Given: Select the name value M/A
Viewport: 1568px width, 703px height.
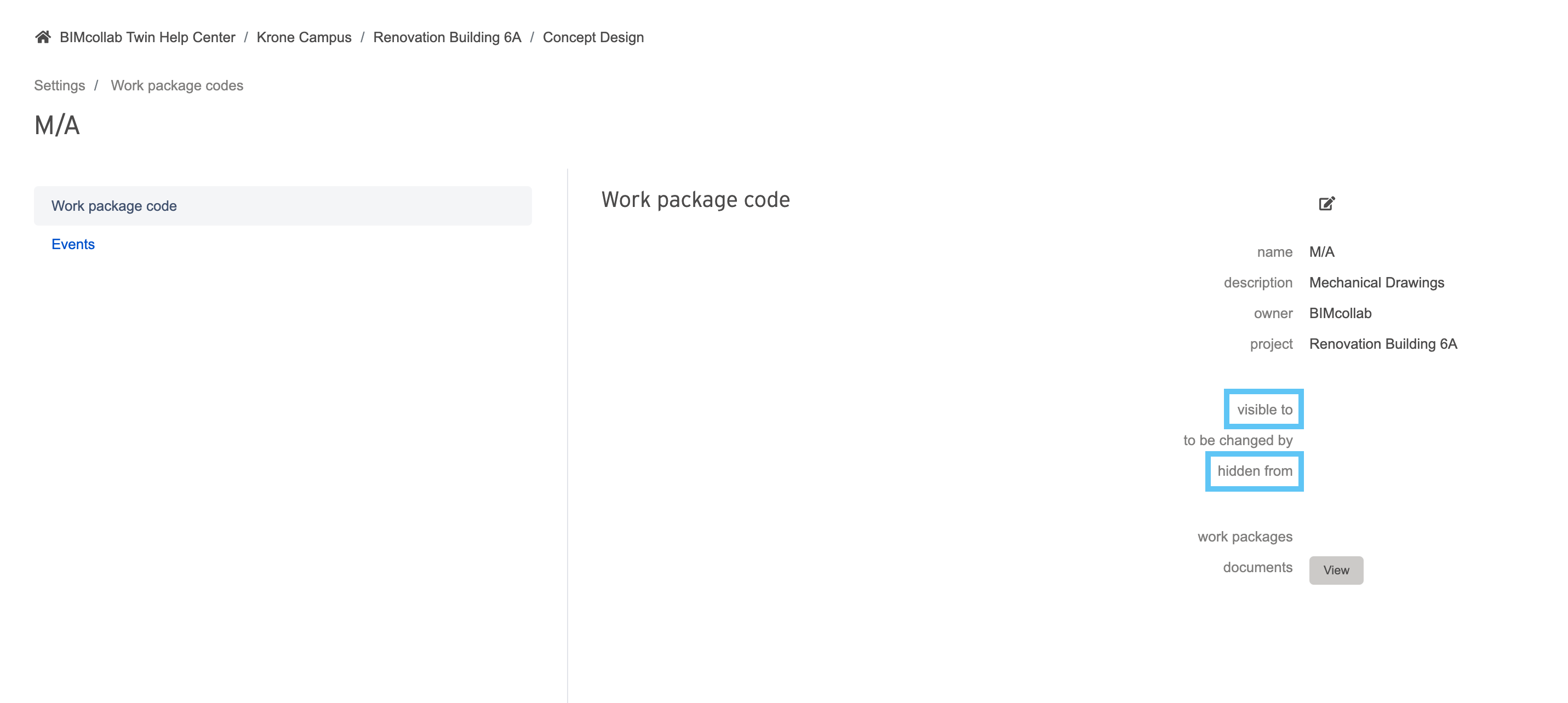Looking at the screenshot, I should coord(1322,252).
